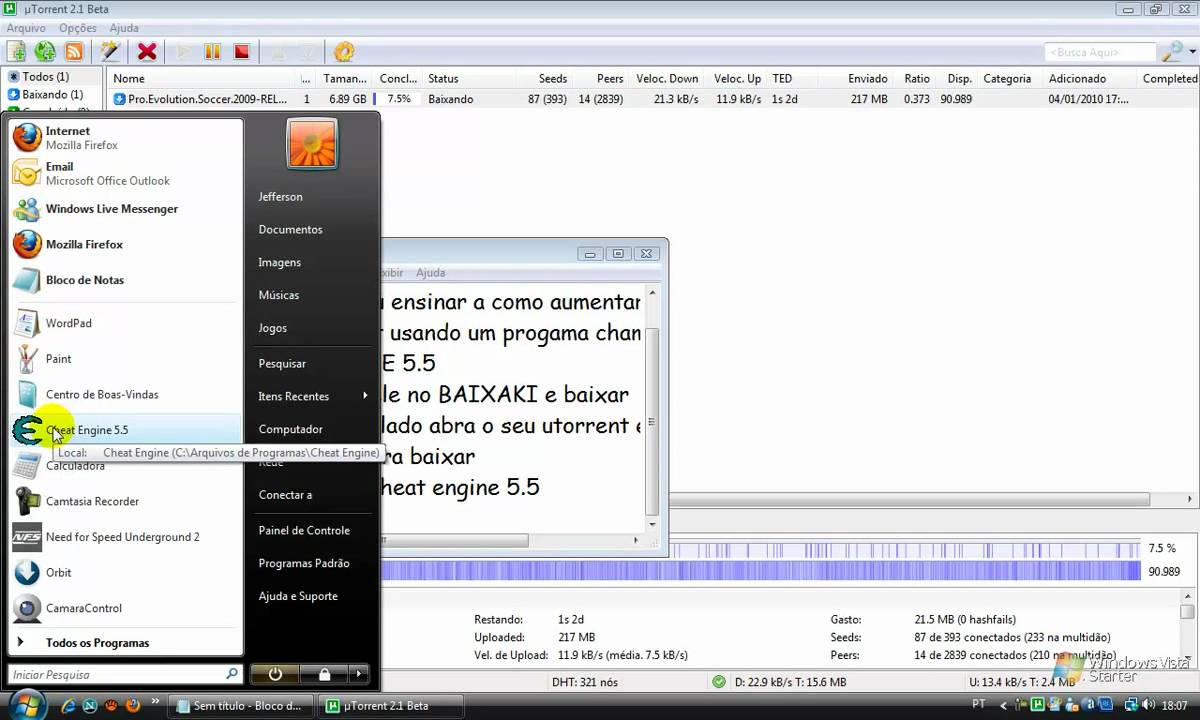Switch to Sem título - Bloco de Notas taskbar button
1200x720 pixels.
point(243,706)
